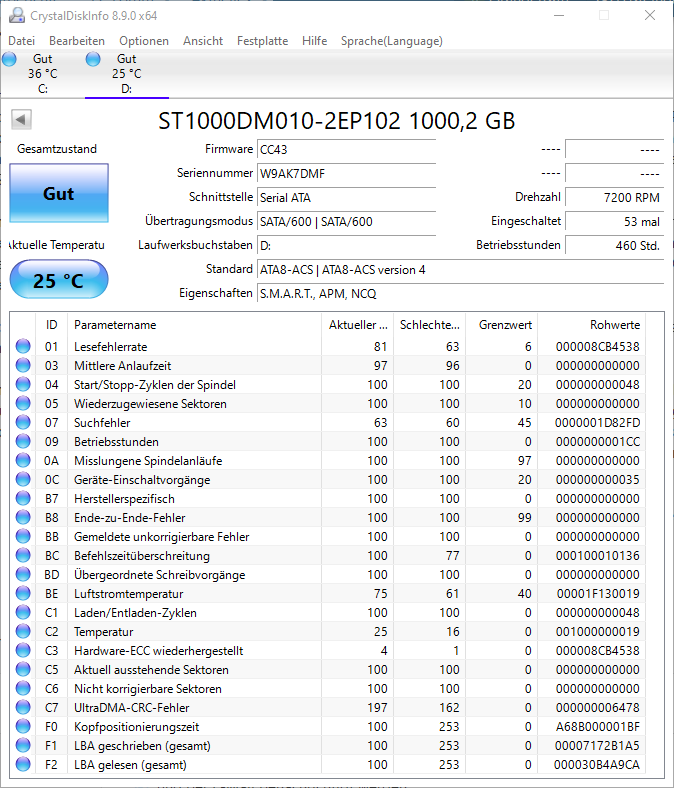
Task: Click the Schnittstelle field Serial ATA
Action: click(x=346, y=198)
